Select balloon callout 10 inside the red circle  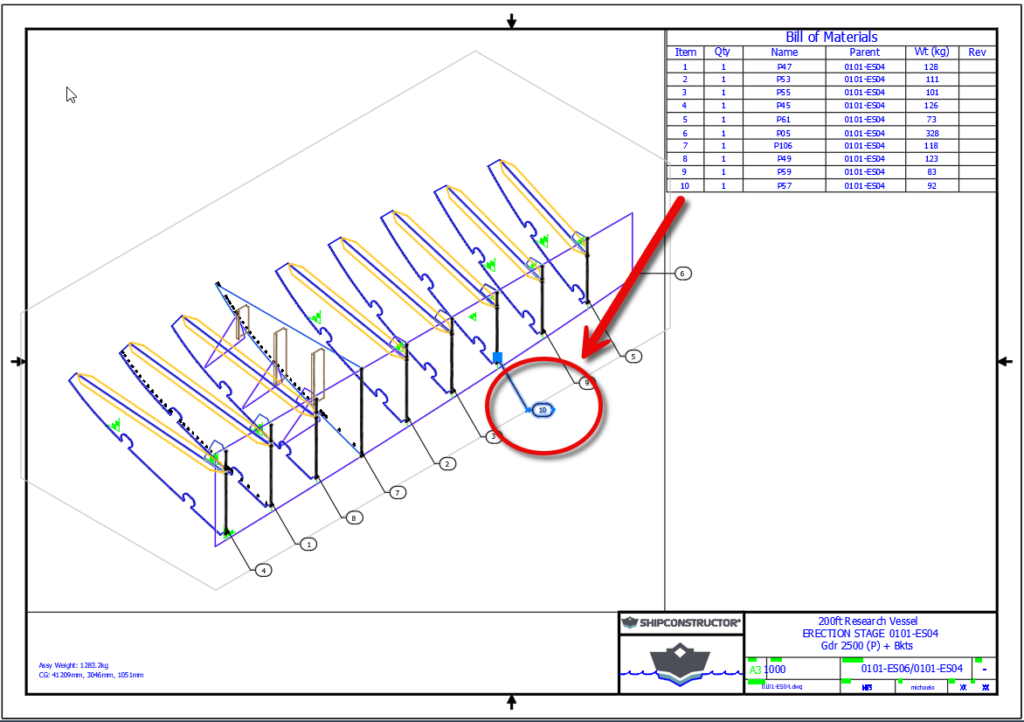(x=541, y=408)
